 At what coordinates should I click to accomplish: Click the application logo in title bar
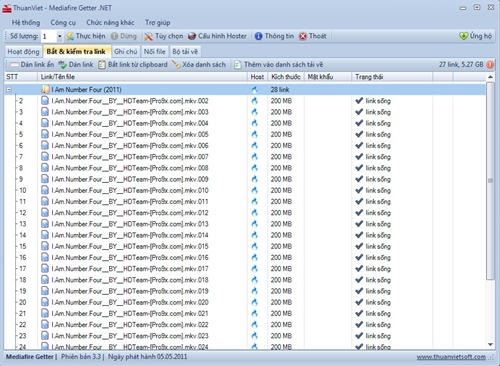(7, 8)
